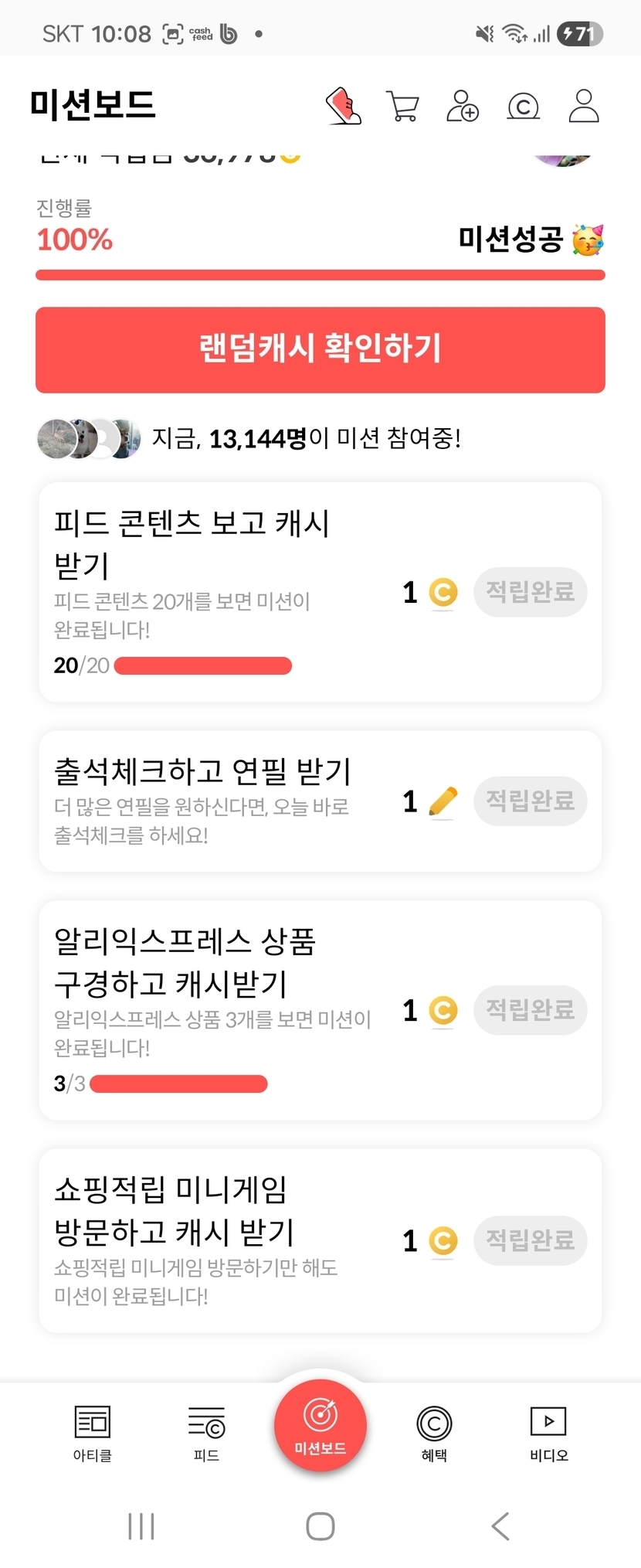Viewport: 641px width, 1568px height.
Task: Tap the pencil reward icon
Action: (x=443, y=801)
